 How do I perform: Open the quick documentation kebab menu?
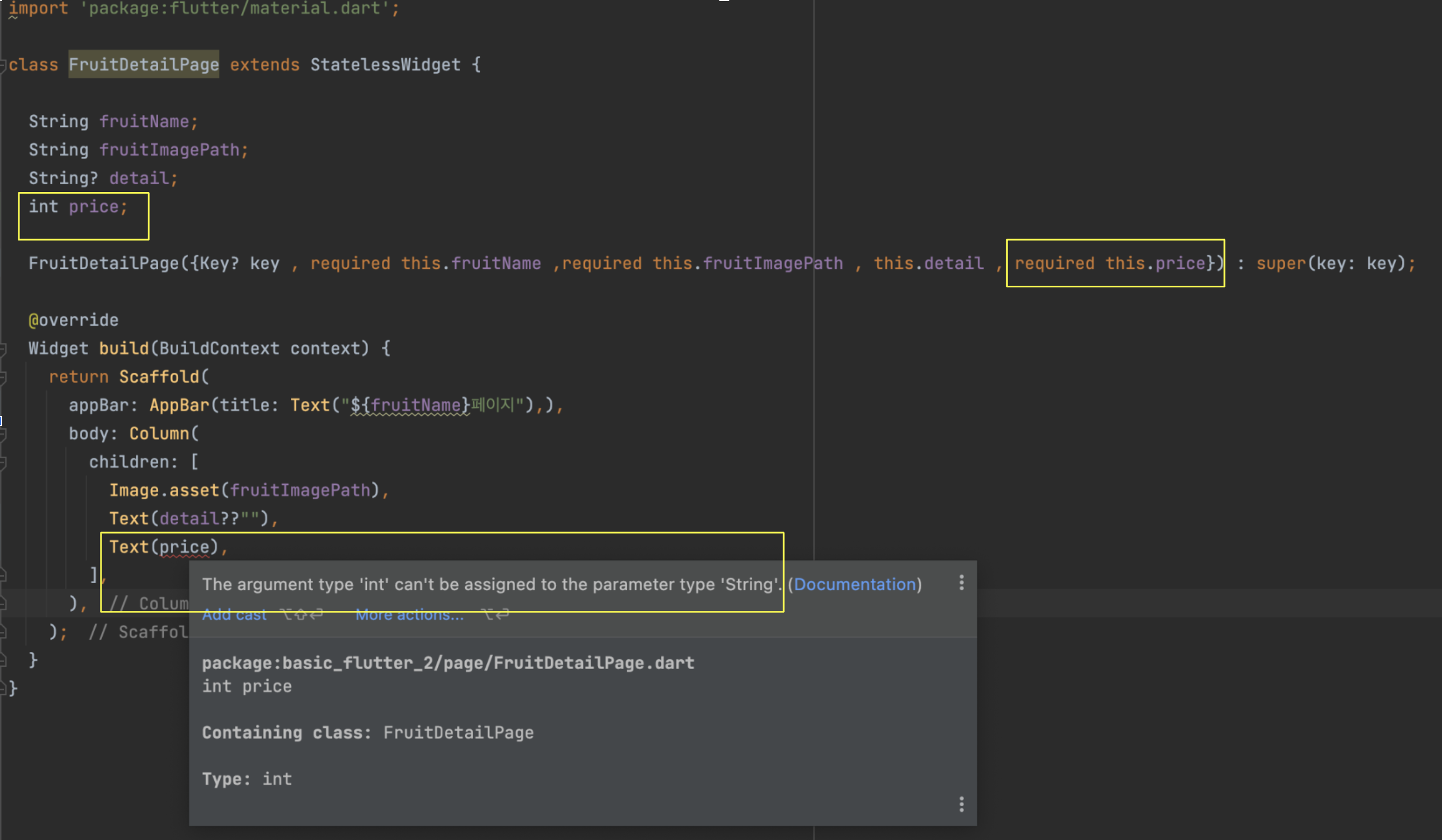[961, 804]
